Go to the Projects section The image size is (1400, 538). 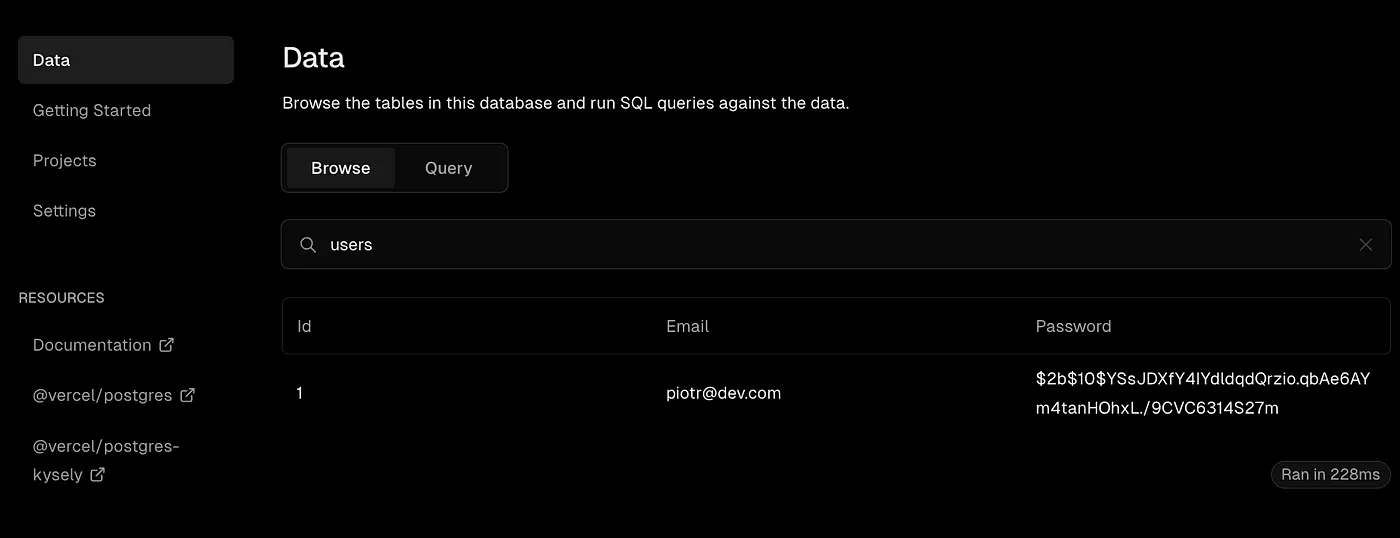click(x=65, y=160)
